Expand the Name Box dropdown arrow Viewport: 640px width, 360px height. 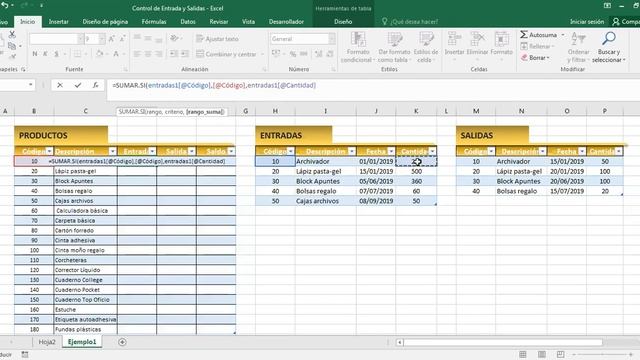coord(31,85)
